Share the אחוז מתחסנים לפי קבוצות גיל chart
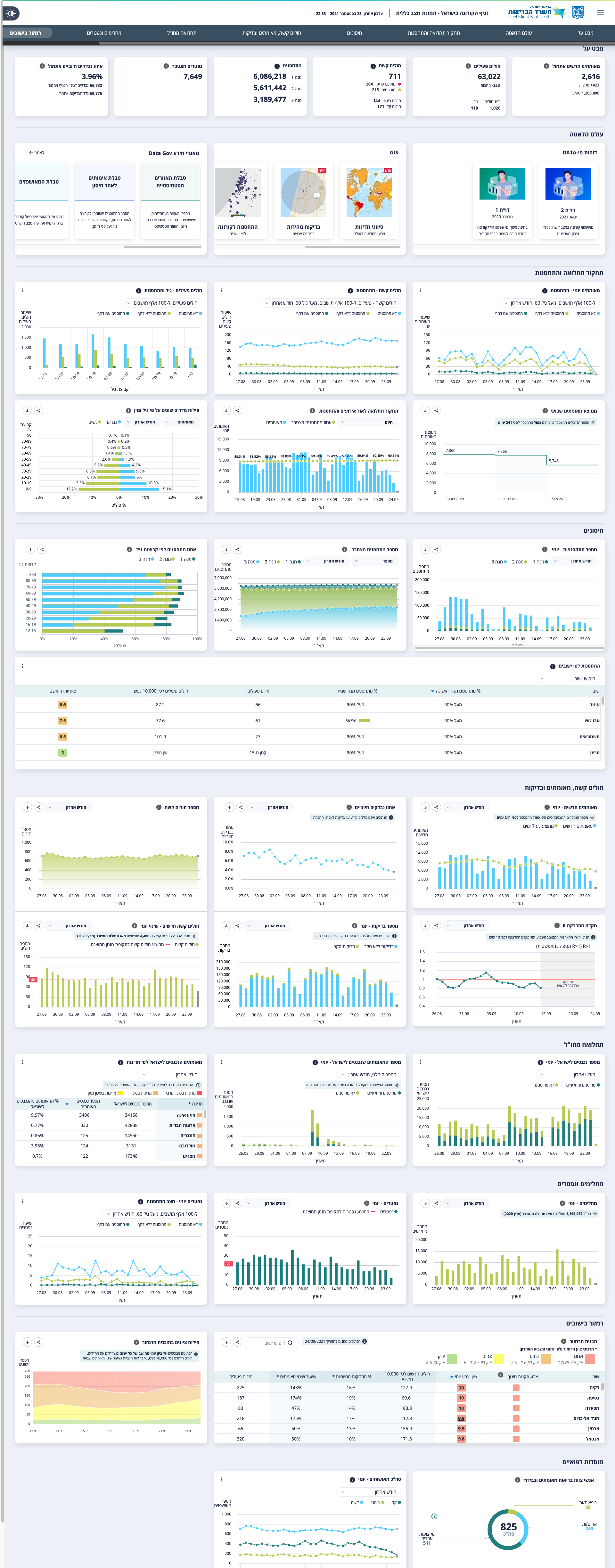 (x=41, y=549)
